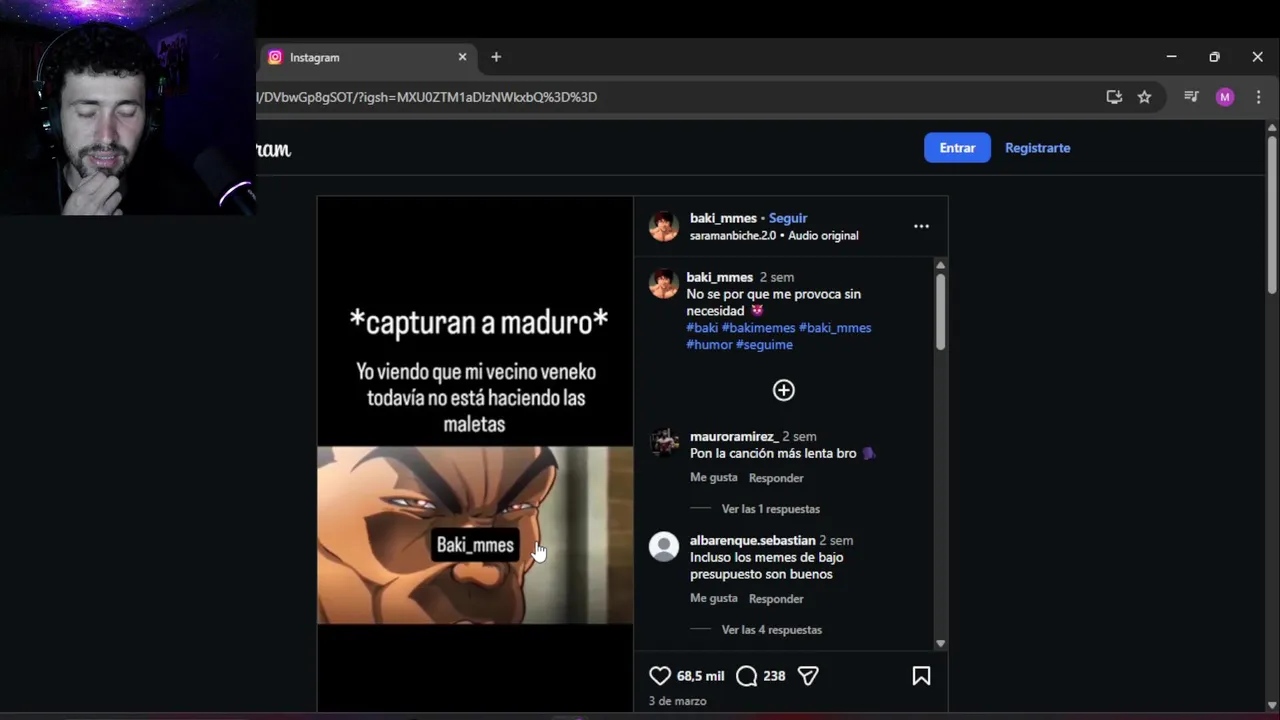
Task: Share the post with the paper plane icon
Action: coord(808,676)
